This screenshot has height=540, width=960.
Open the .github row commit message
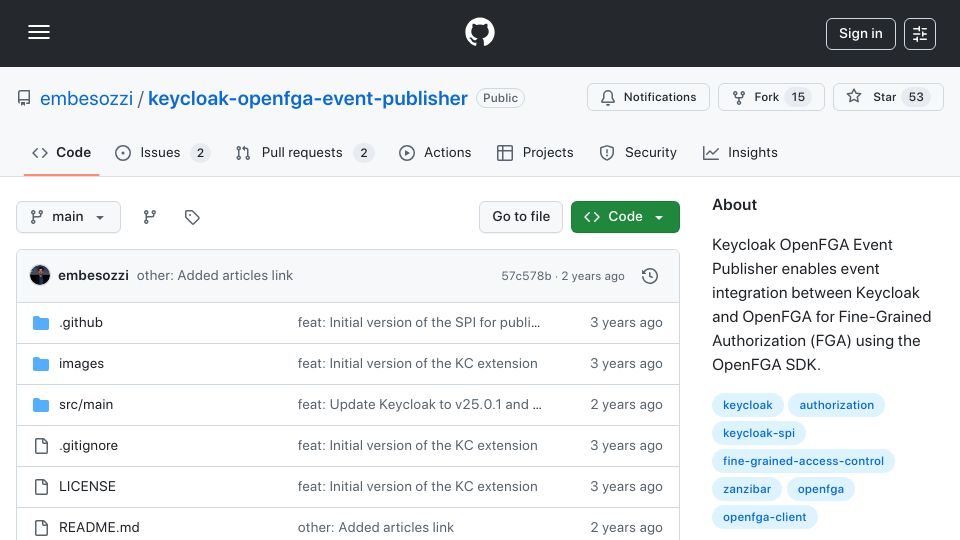click(x=419, y=323)
